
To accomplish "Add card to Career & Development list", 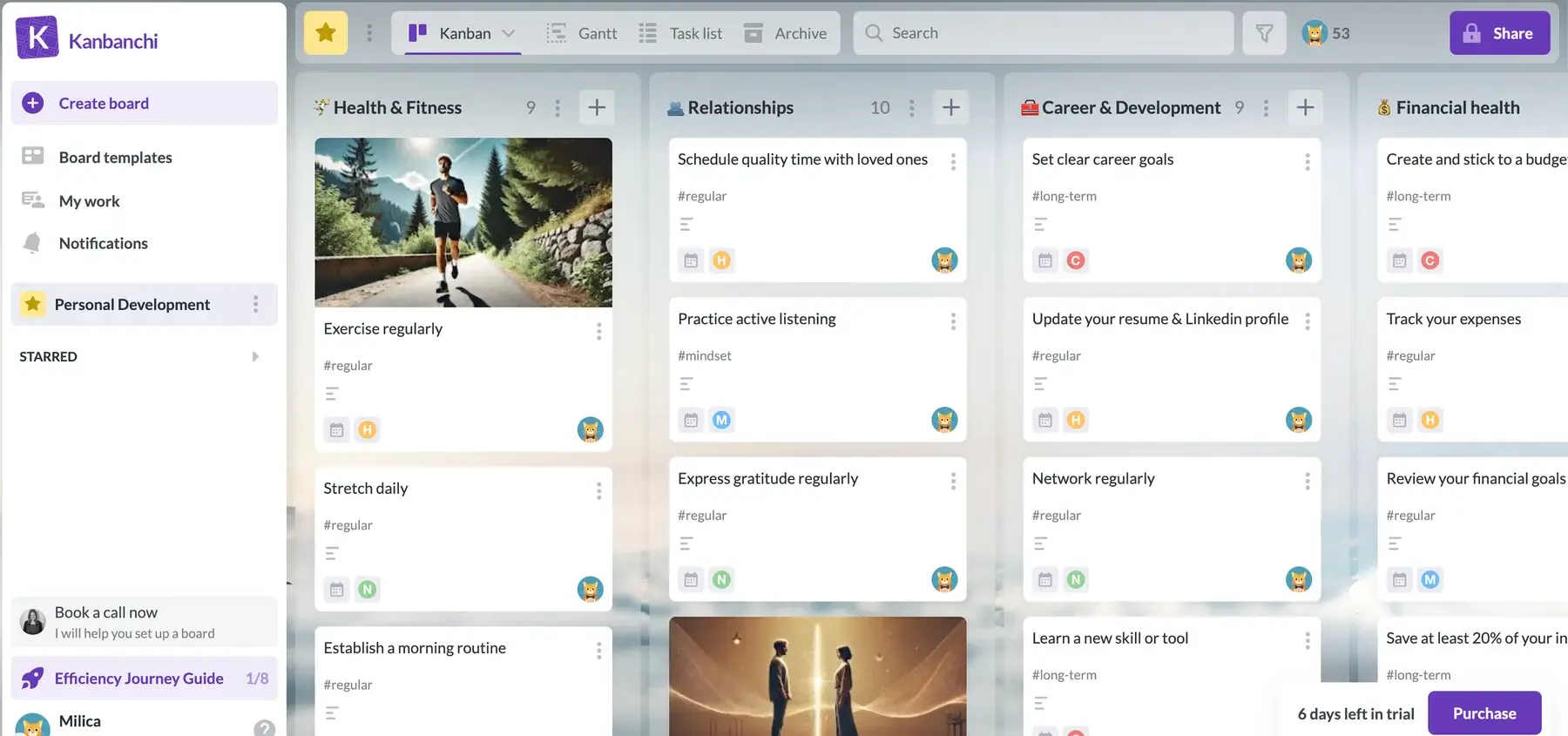I will coord(1305,107).
